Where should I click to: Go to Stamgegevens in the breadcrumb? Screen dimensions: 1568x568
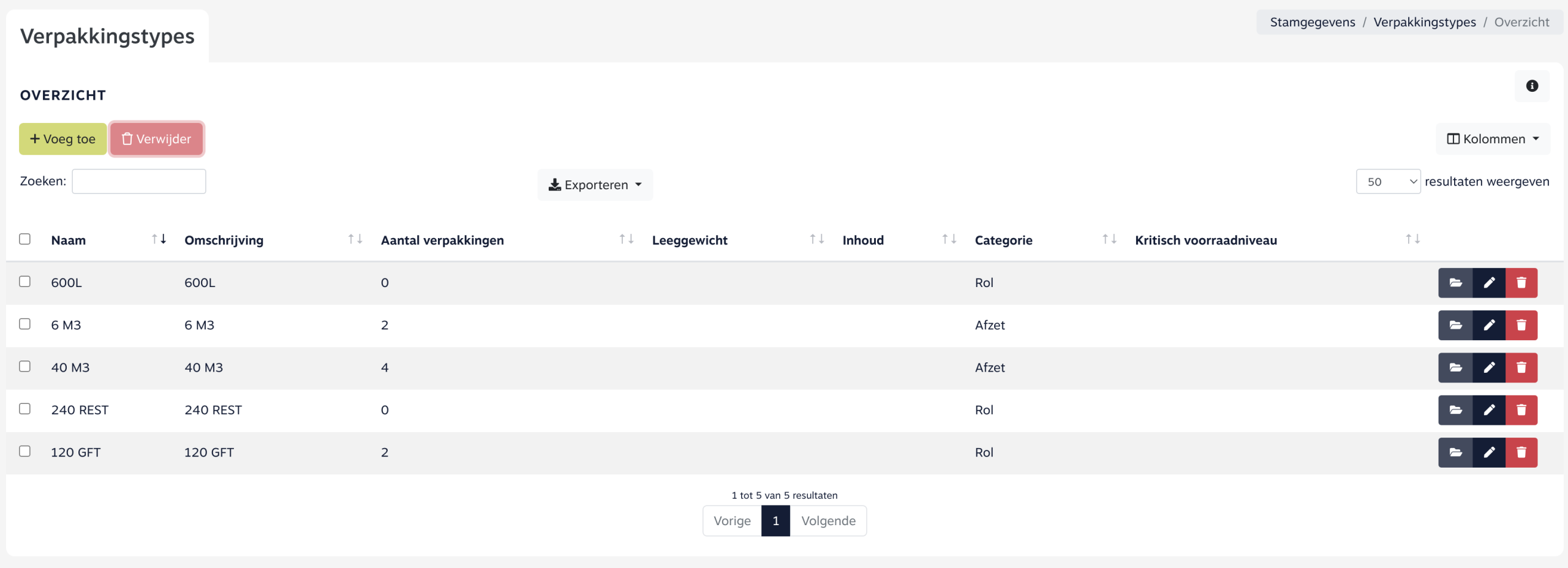[x=1312, y=23]
